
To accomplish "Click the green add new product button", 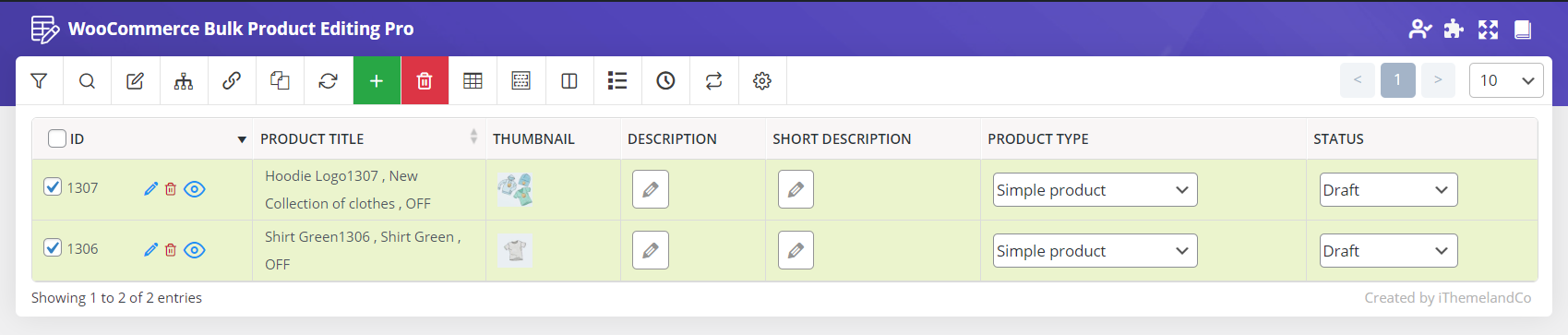I will point(377,80).
